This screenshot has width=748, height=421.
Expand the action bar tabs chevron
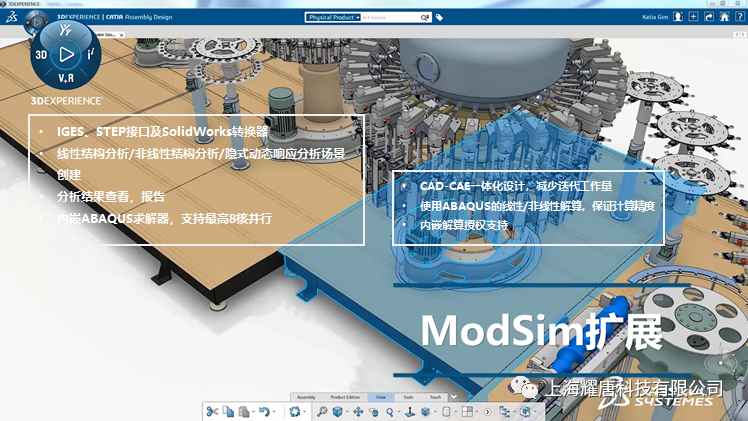tap(454, 397)
